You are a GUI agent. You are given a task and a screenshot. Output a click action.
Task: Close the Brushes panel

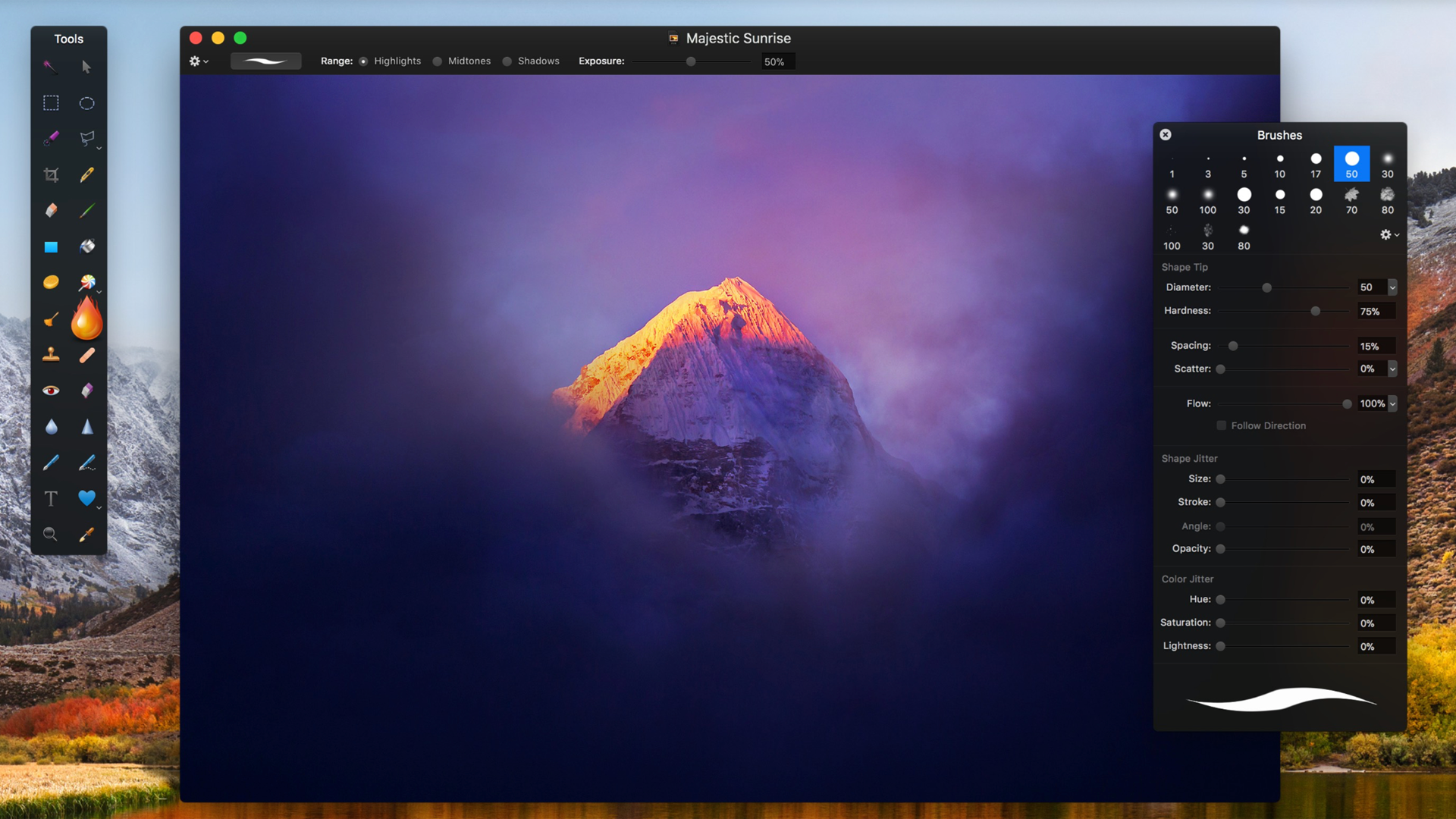(x=1166, y=134)
